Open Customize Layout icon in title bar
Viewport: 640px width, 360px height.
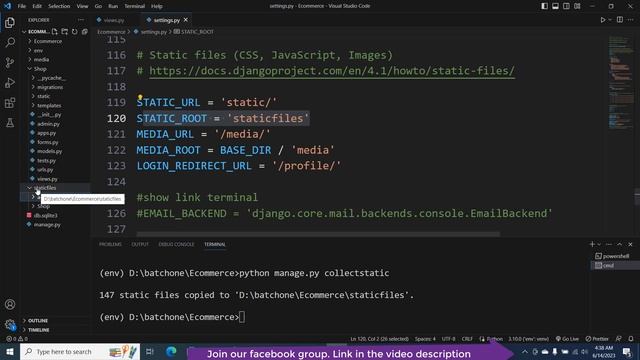577,6
